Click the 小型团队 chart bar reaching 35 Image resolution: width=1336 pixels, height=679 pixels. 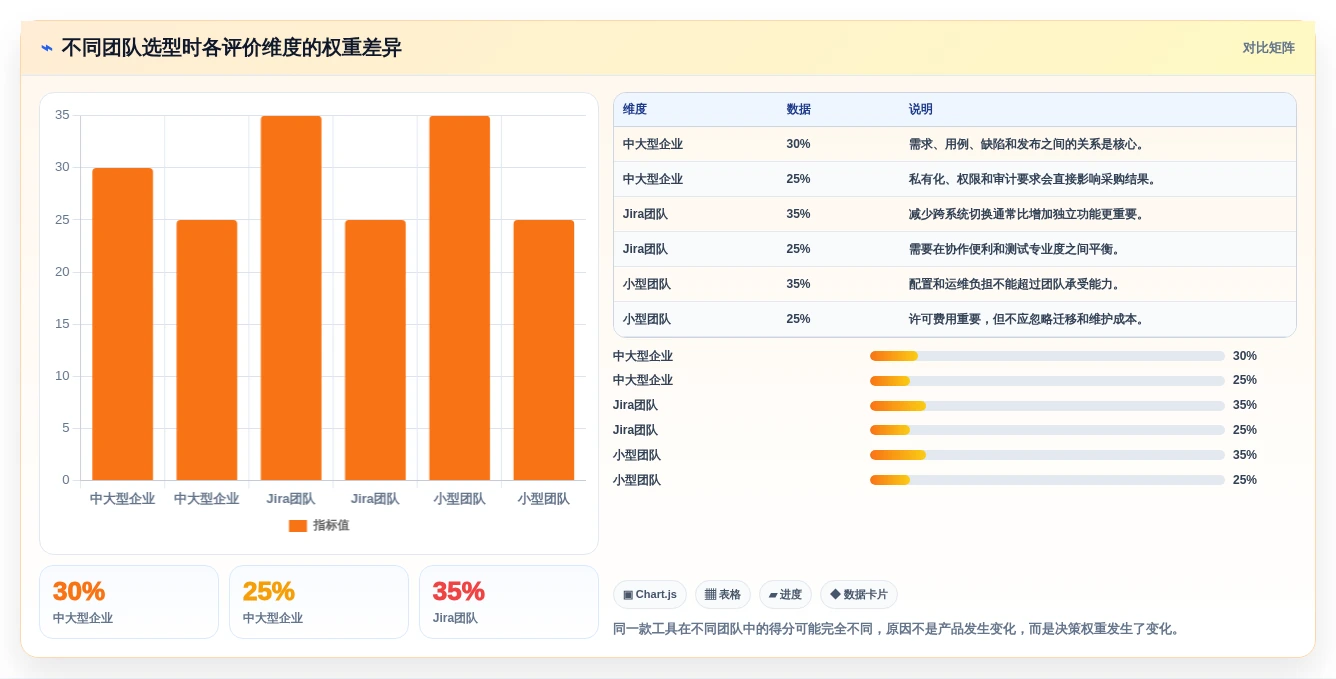[460, 298]
